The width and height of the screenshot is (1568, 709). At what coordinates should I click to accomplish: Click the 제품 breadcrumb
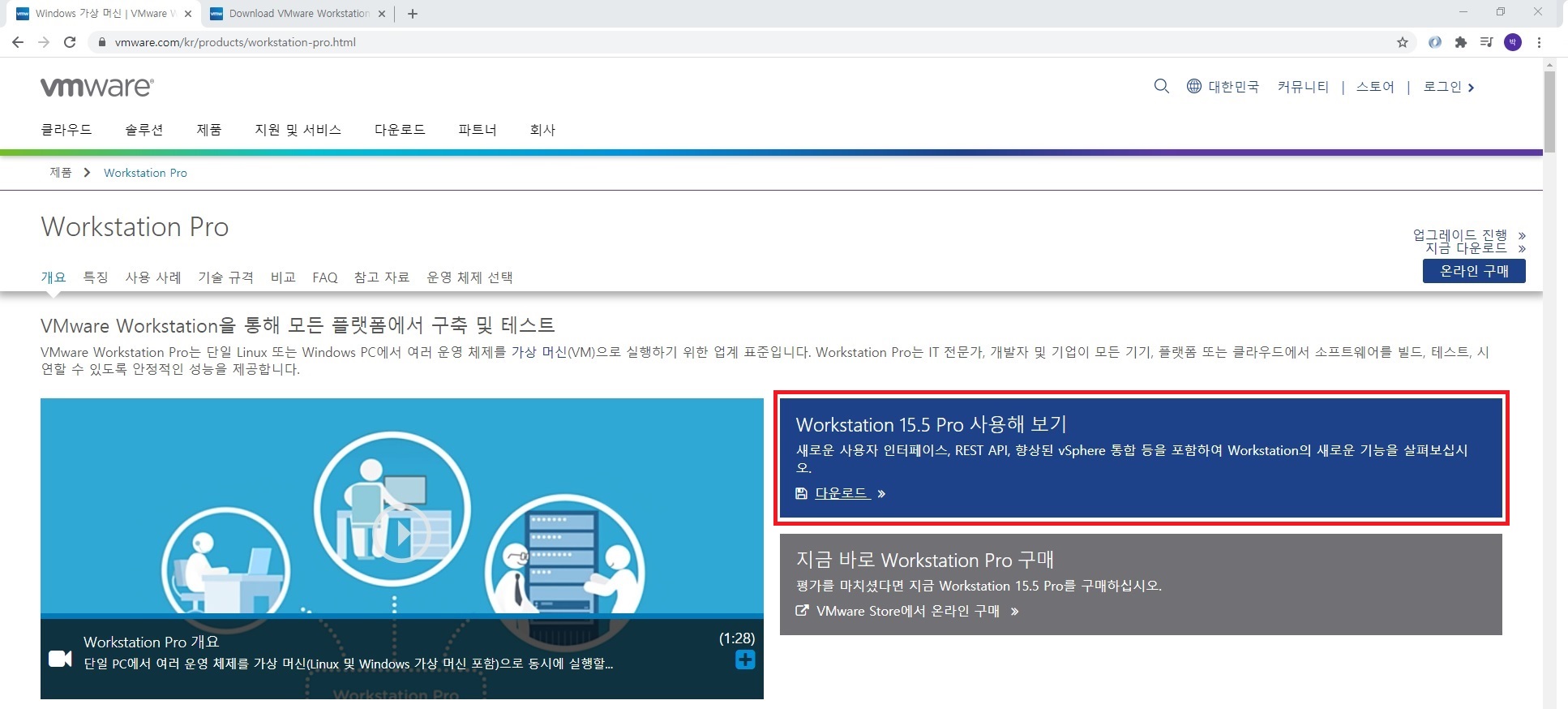[x=61, y=173]
